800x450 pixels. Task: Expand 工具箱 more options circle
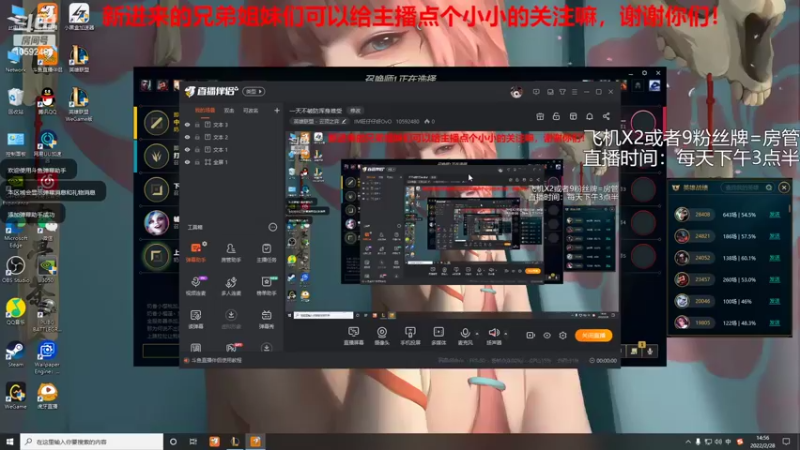(273, 227)
